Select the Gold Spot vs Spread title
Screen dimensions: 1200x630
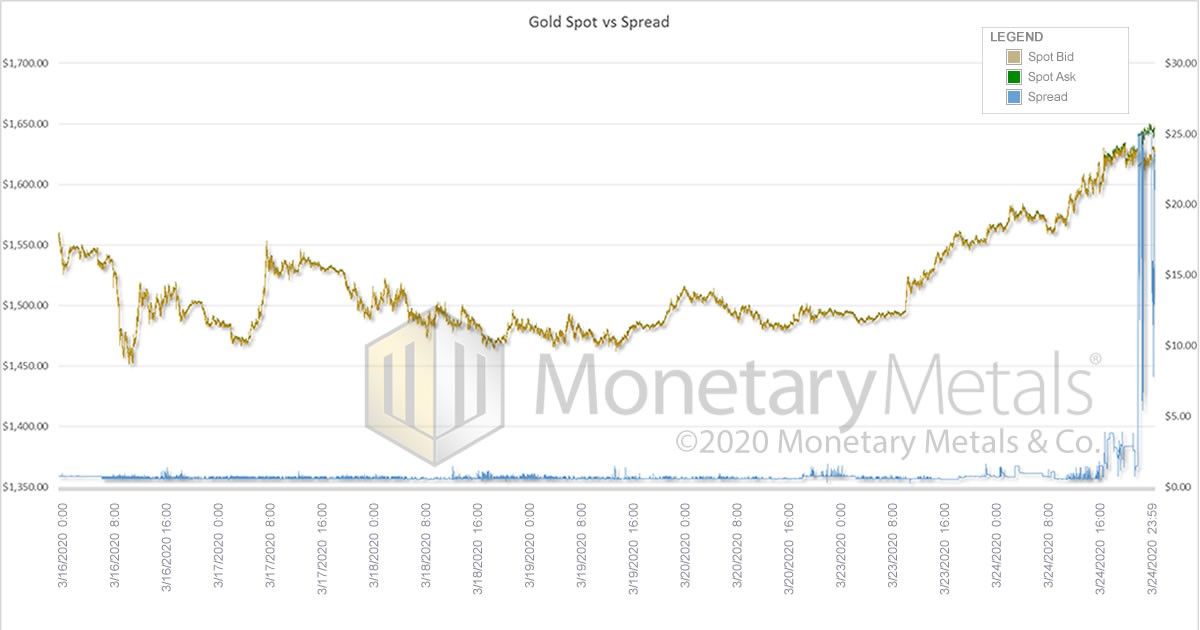(x=599, y=21)
